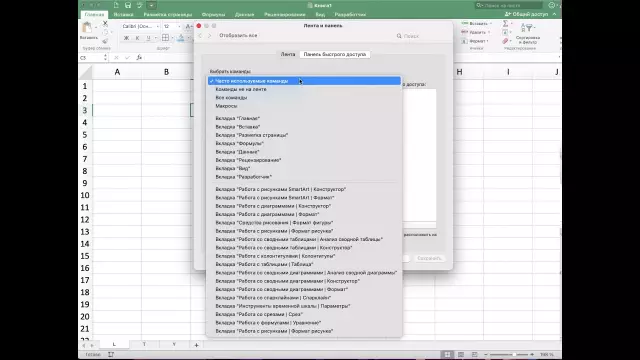Click the Сохранить button in dialog

coord(429,258)
